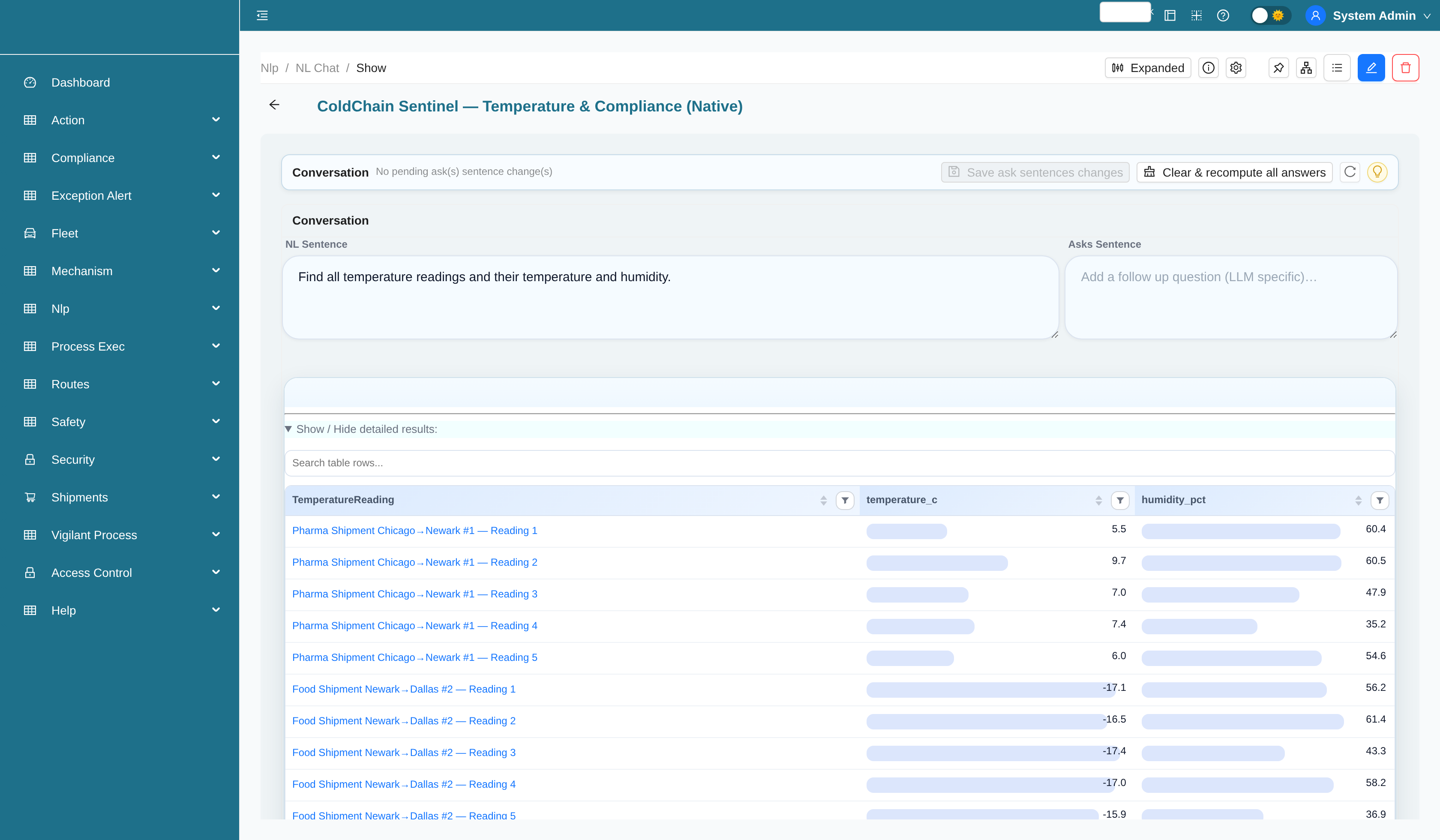Screen dimensions: 1440x840
Task: Click Clear & recompute all answers
Action: [1234, 172]
